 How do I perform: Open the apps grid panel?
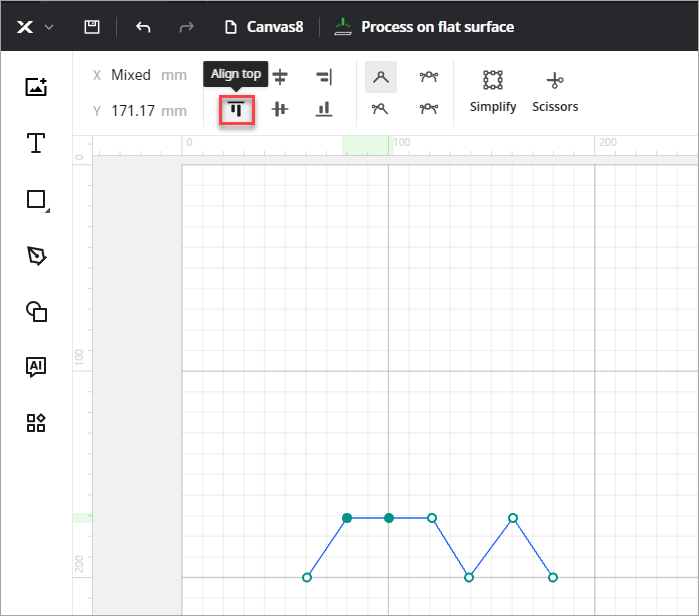(36, 423)
